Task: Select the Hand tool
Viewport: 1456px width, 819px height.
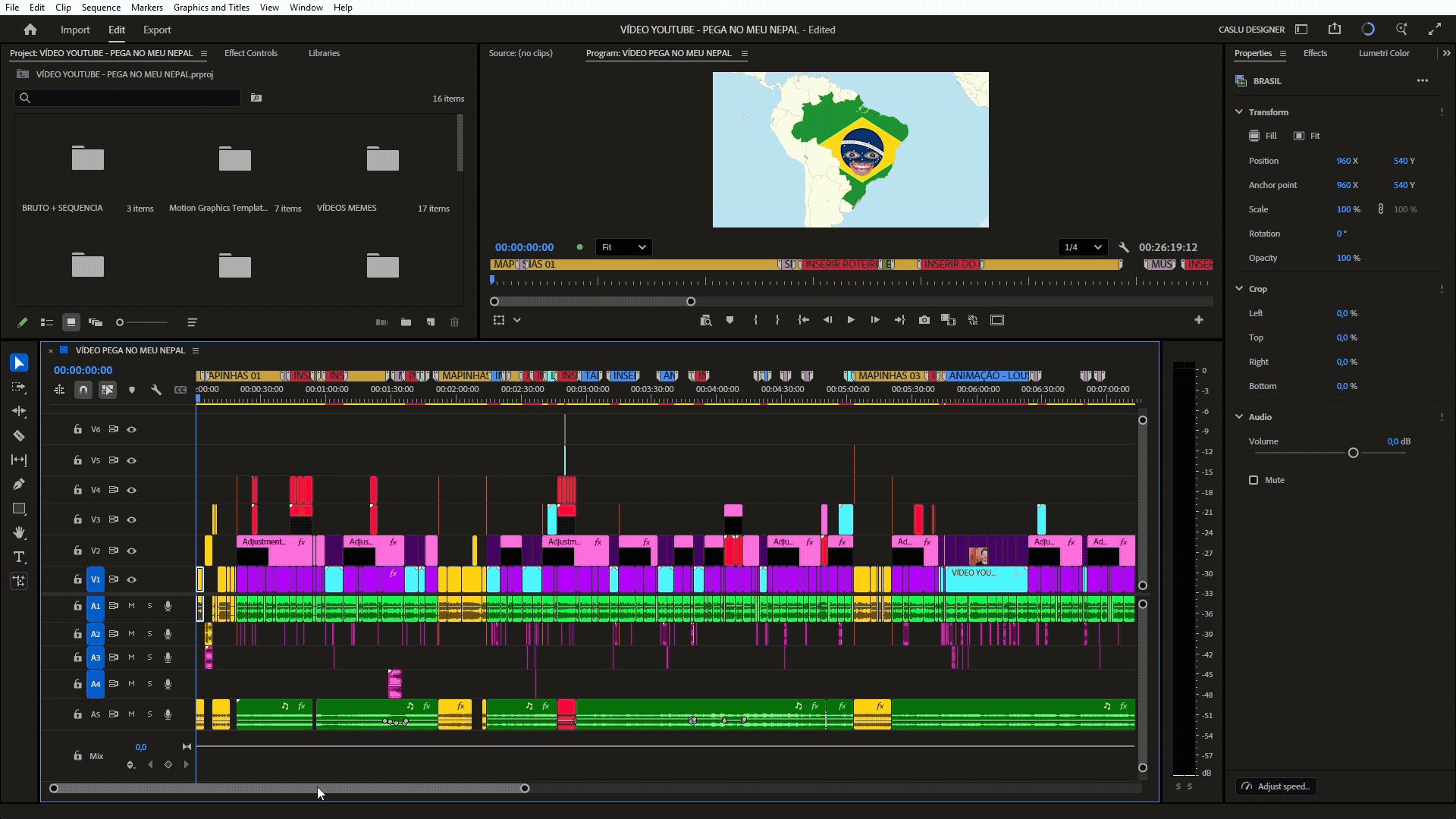Action: 19,533
